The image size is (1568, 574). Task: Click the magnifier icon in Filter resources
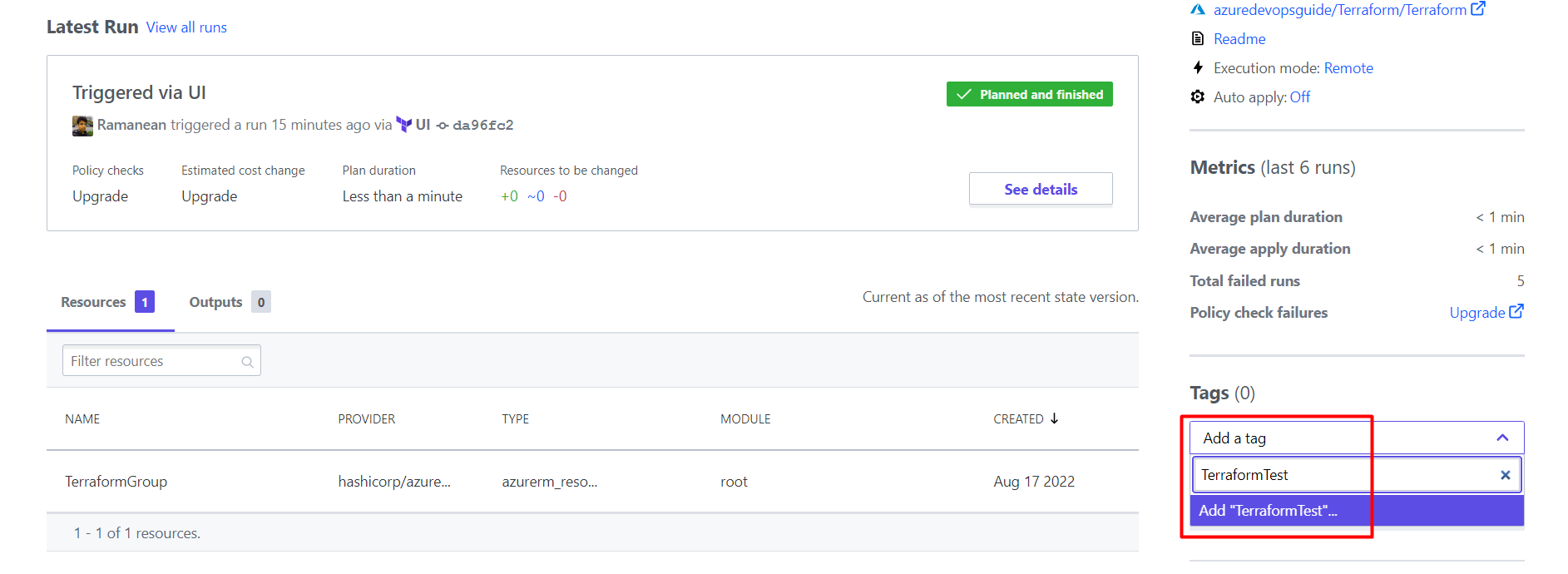click(247, 362)
